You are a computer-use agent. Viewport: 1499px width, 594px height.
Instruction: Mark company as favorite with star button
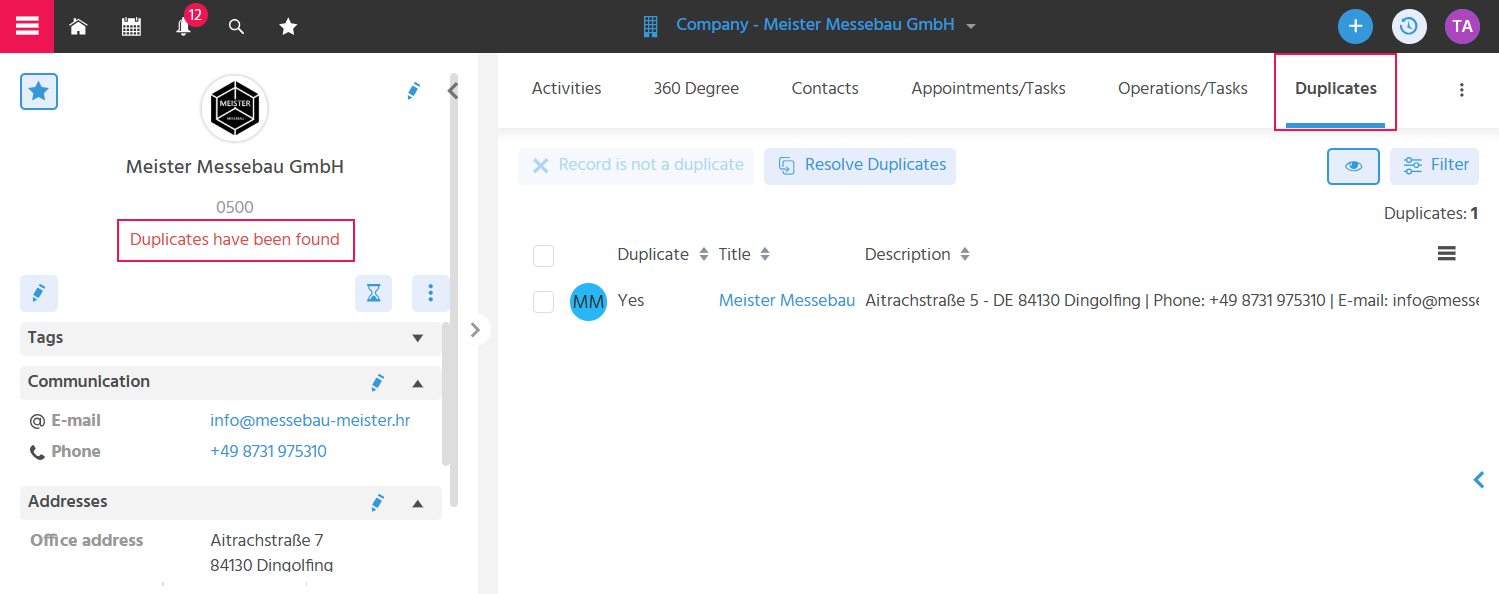pos(39,92)
